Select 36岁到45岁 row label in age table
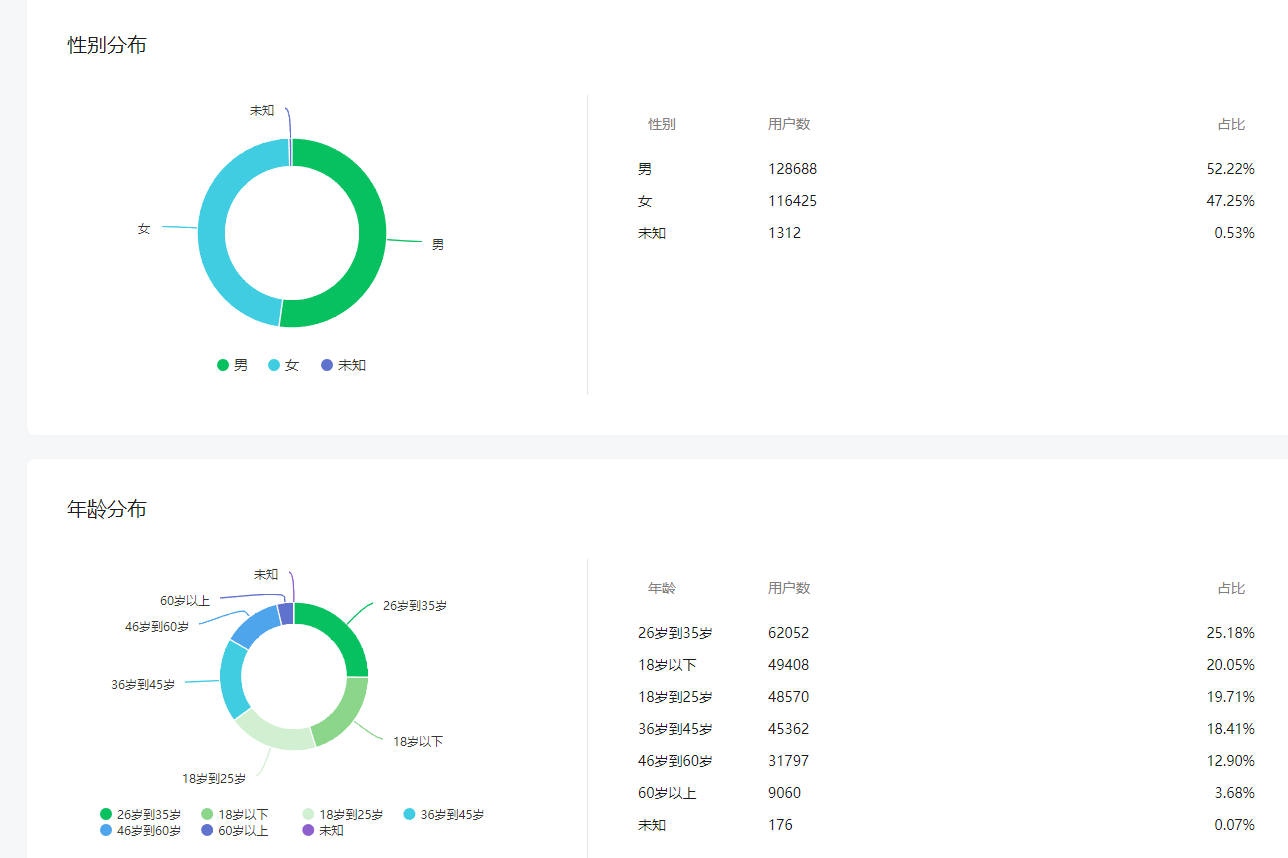 [675, 729]
